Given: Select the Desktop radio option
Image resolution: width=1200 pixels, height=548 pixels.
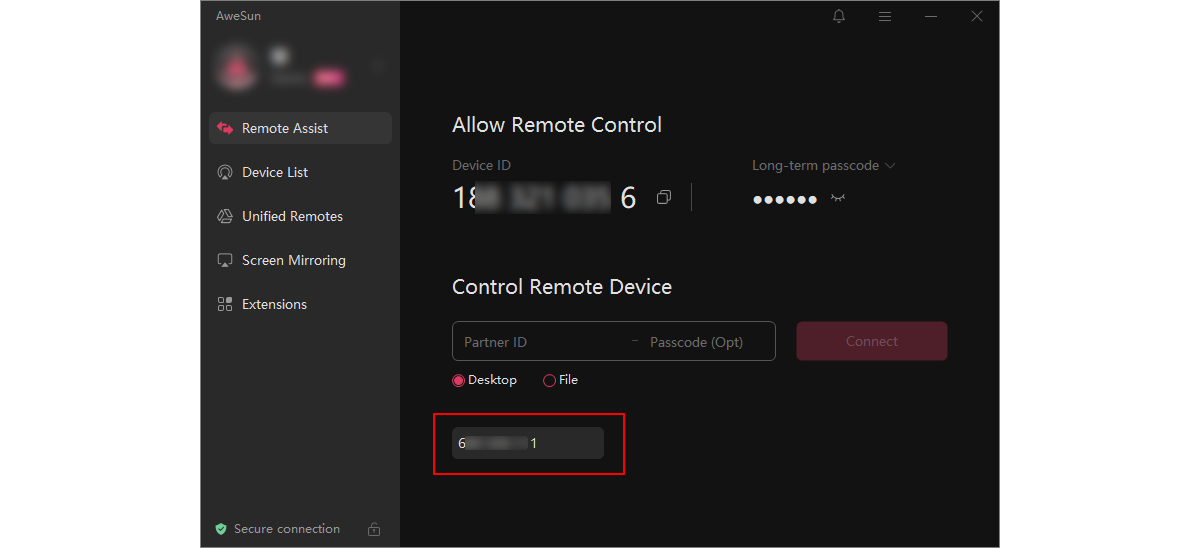Looking at the screenshot, I should (x=459, y=380).
